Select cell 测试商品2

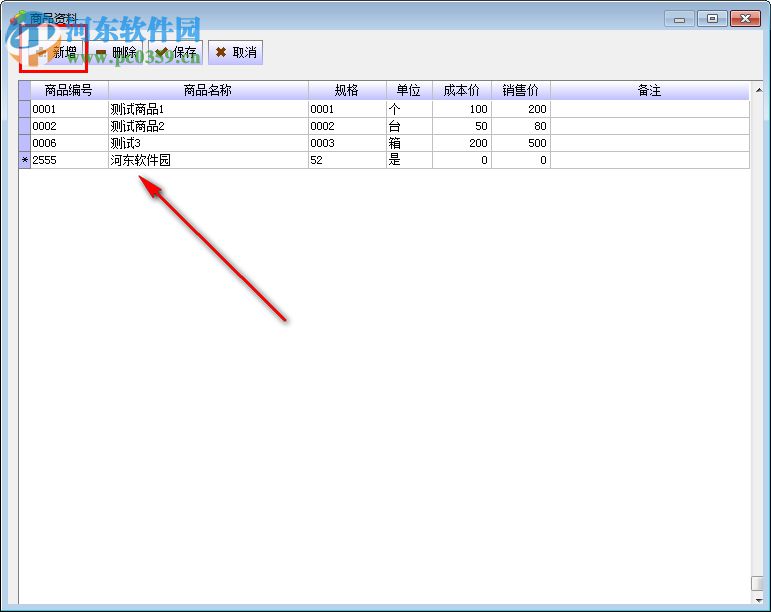tap(208, 126)
